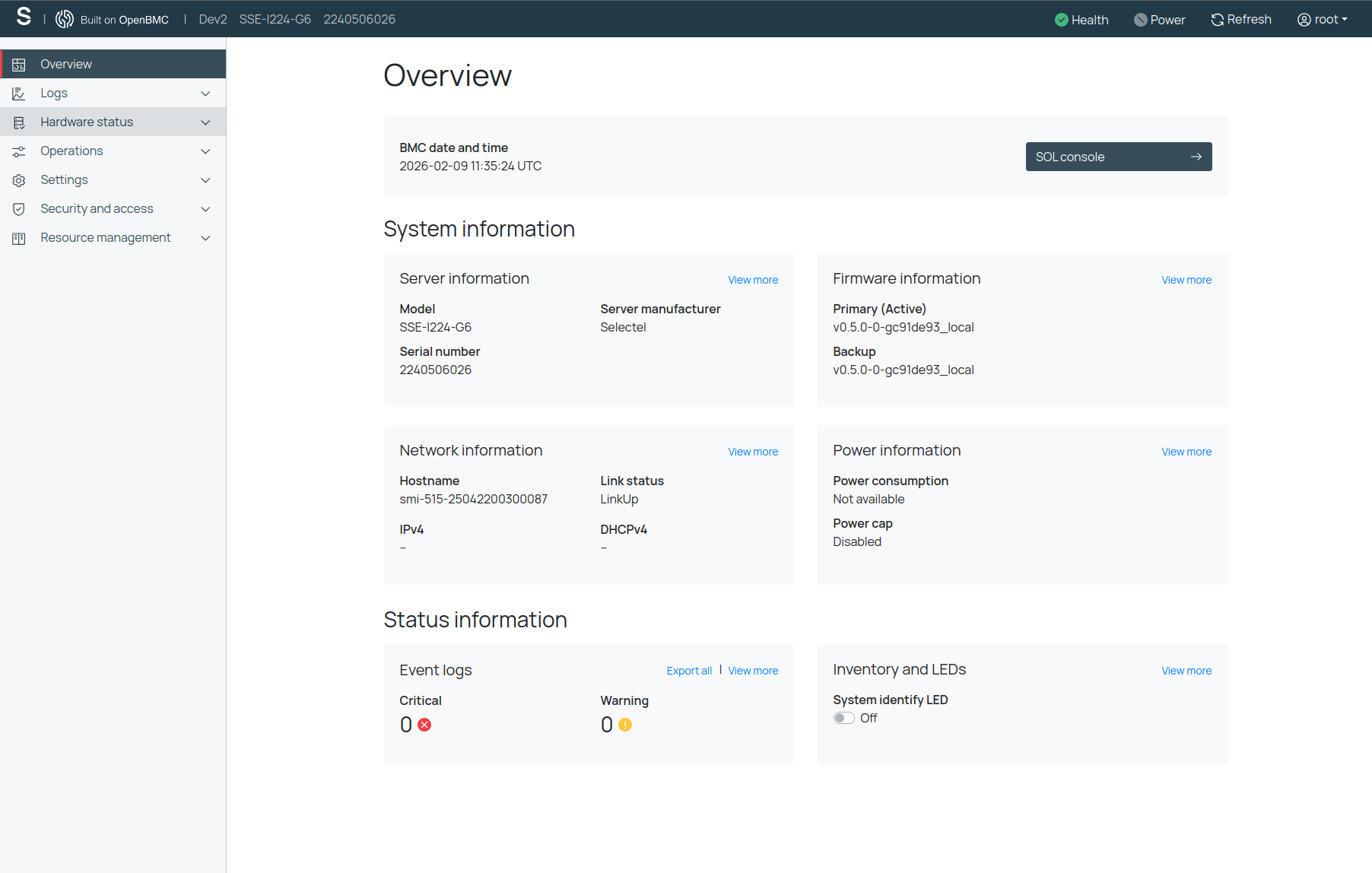Click the yellow warning events icon
The height and width of the screenshot is (873, 1372).
[x=625, y=725]
